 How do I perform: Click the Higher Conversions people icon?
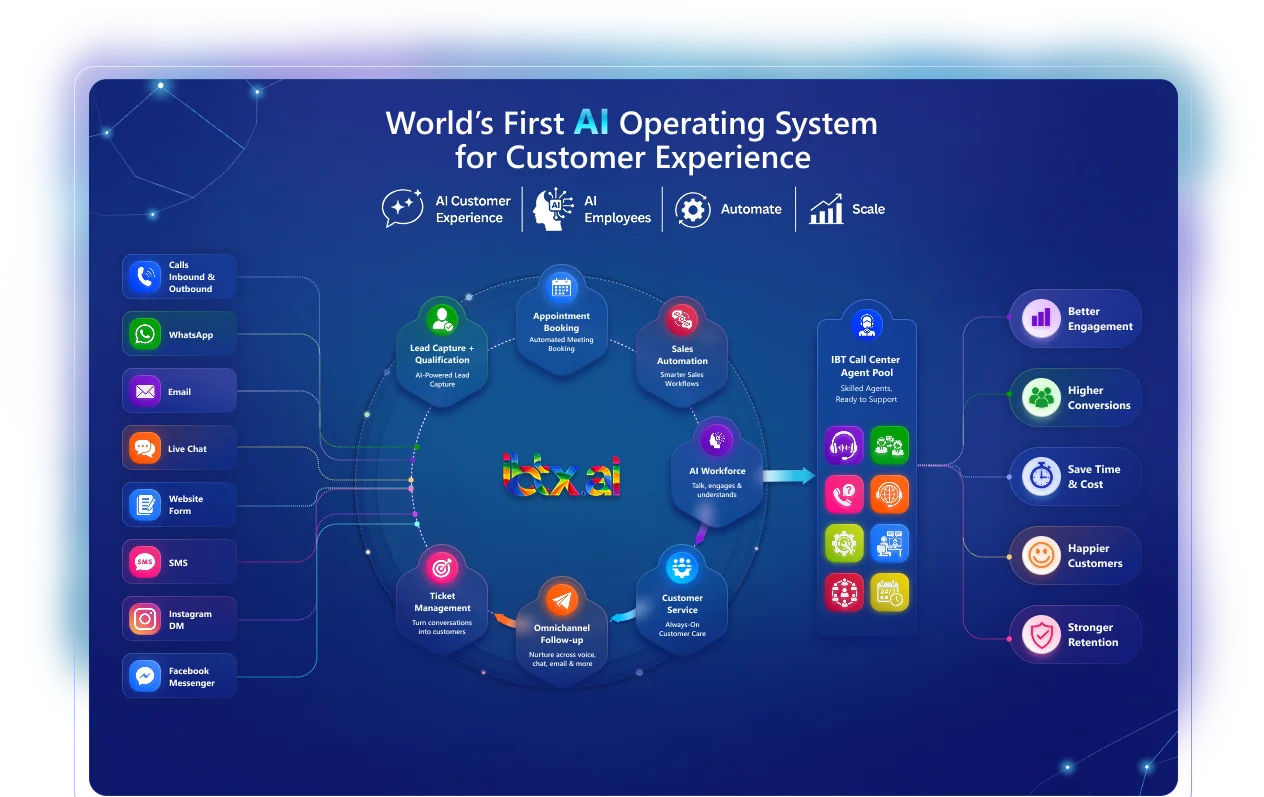point(1041,397)
